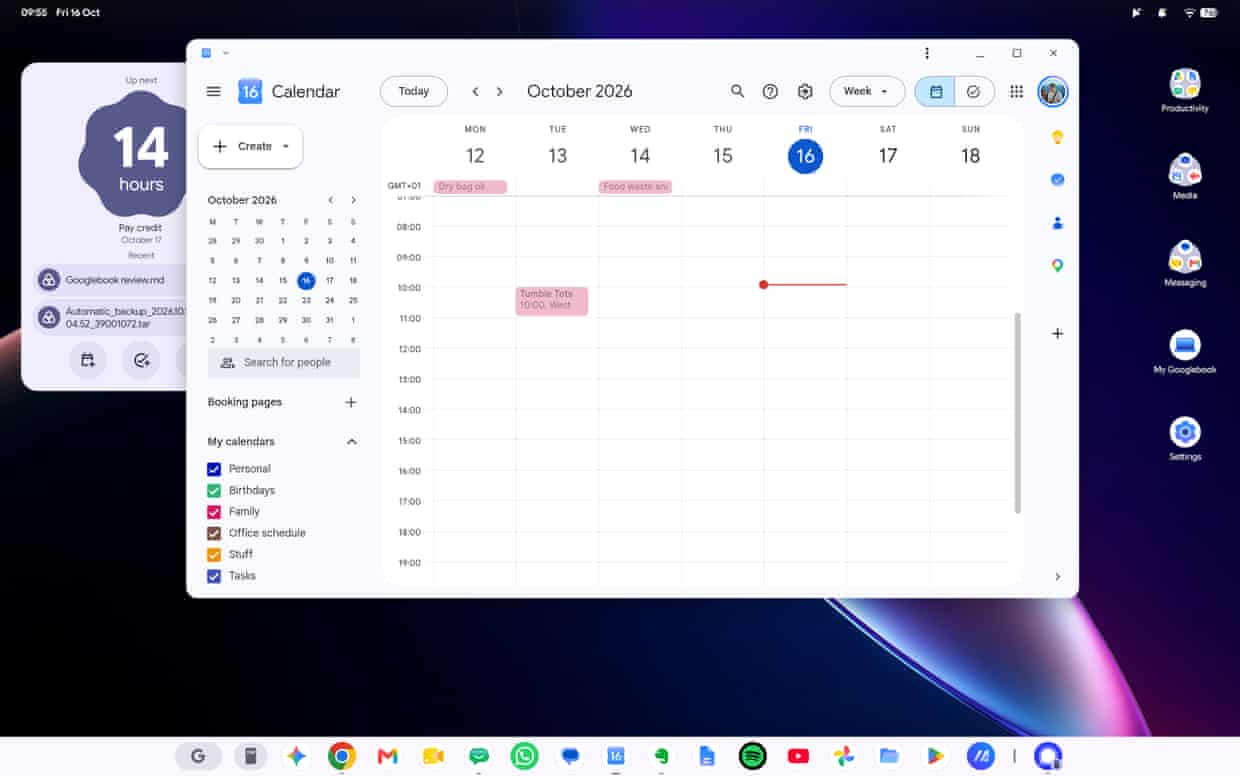Show previous month in mini calendar
This screenshot has height=776, width=1240.
(x=330, y=200)
